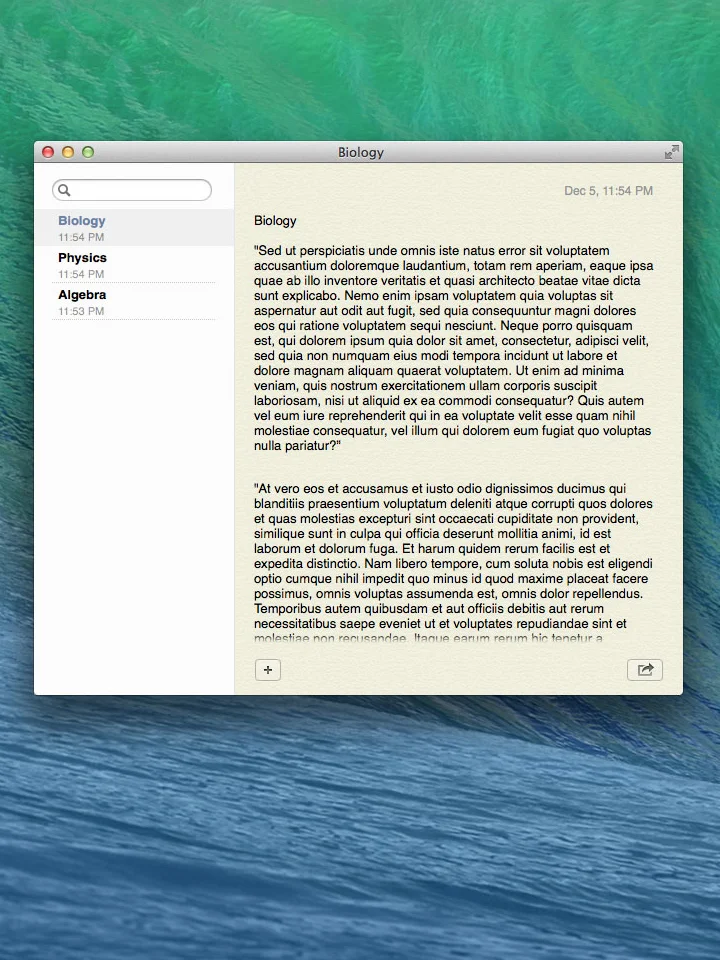Zoom the window using the green button
Screen dimensions: 720x960
coord(88,152)
